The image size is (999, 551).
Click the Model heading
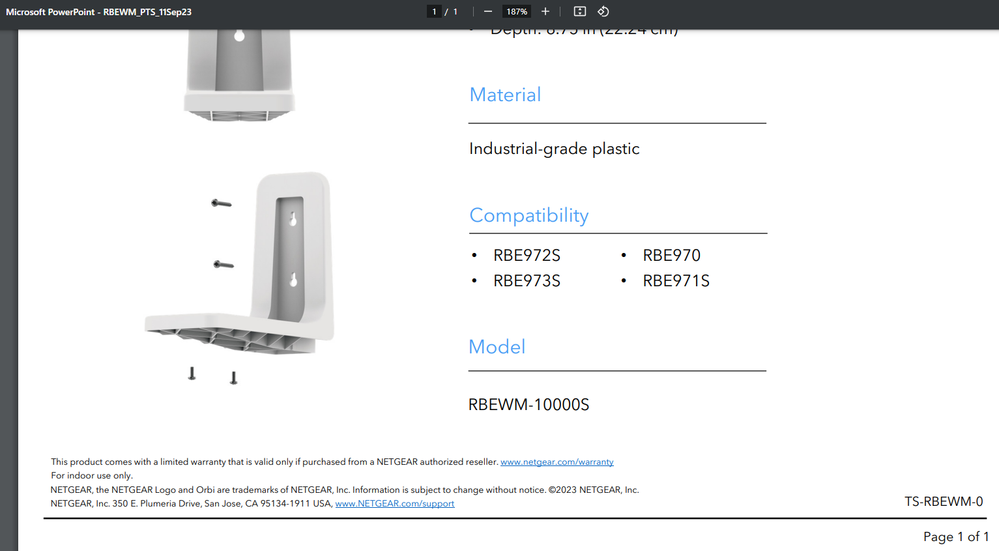tap(497, 347)
